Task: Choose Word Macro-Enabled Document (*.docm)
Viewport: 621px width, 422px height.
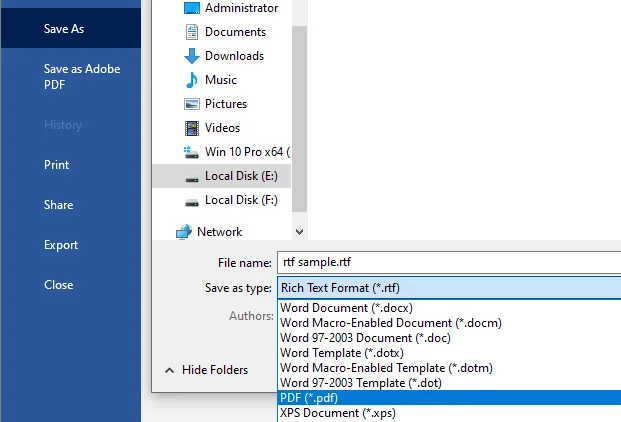Action: pyautogui.click(x=449, y=323)
